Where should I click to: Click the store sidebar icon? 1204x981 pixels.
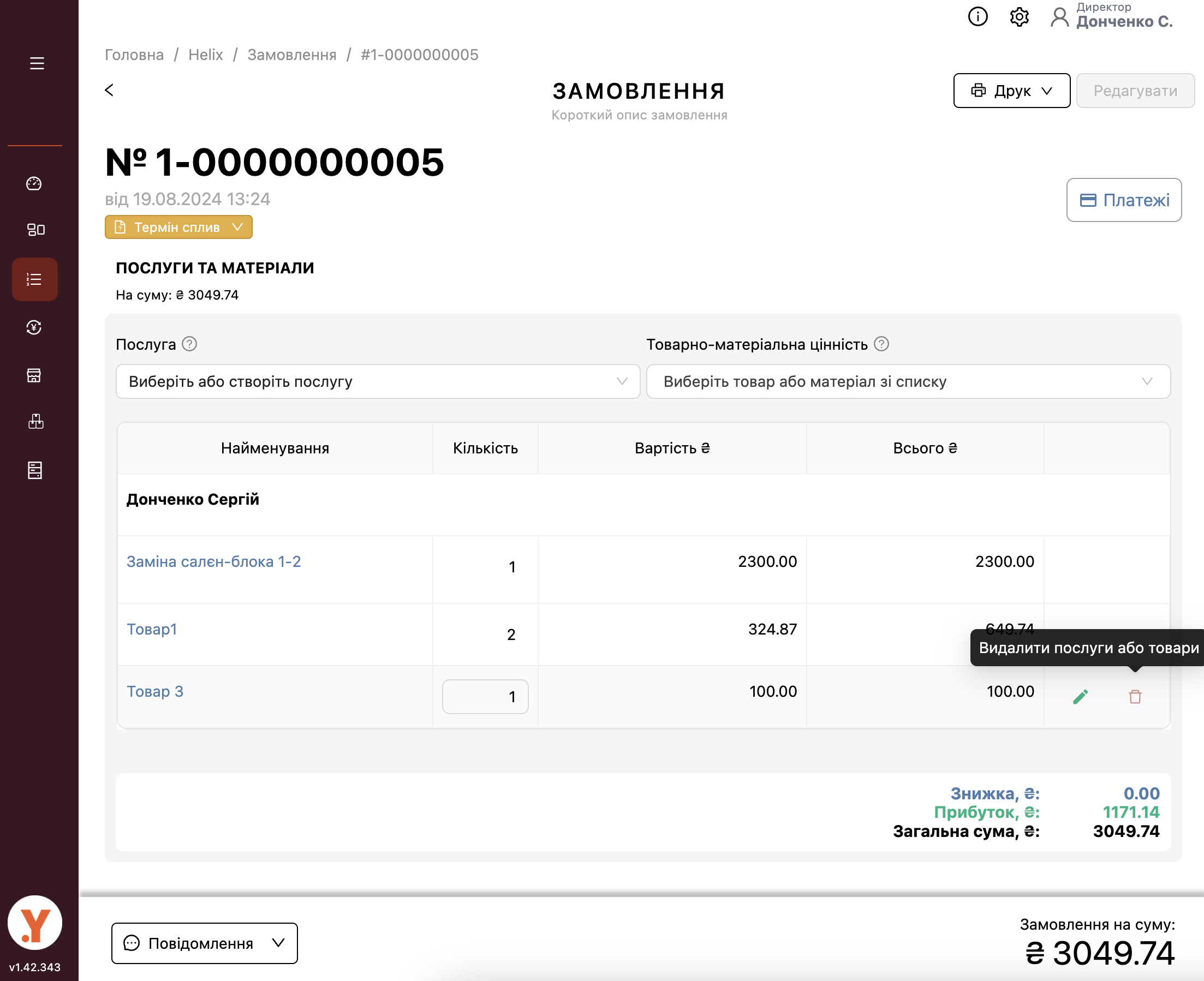pos(34,375)
